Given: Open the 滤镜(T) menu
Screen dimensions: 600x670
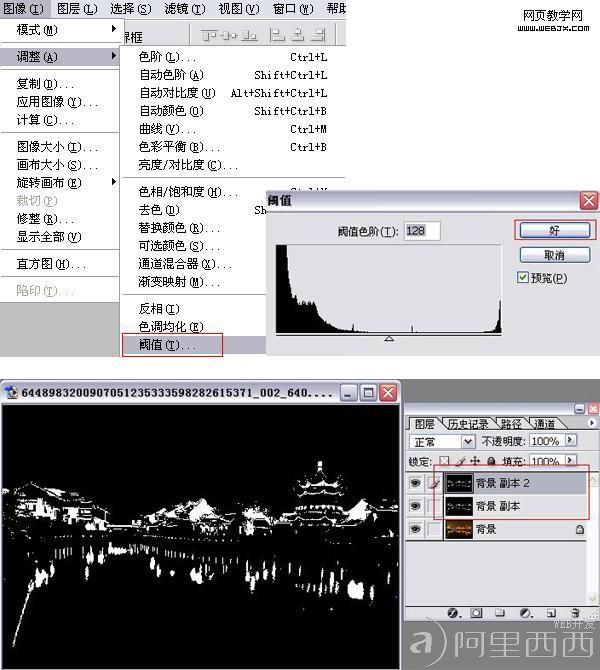Looking at the screenshot, I should coord(185,8).
